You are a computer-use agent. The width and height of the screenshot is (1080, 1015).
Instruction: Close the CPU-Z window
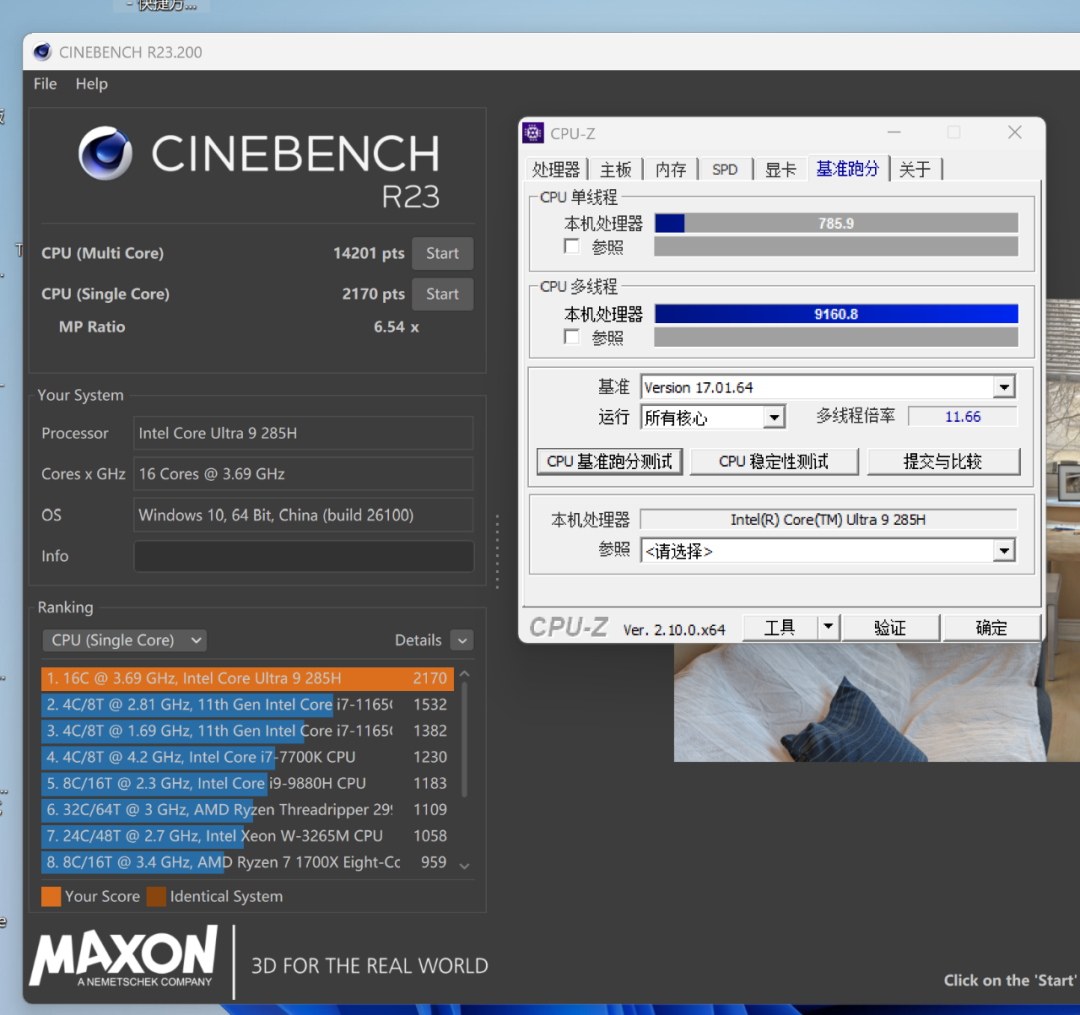[x=1015, y=132]
